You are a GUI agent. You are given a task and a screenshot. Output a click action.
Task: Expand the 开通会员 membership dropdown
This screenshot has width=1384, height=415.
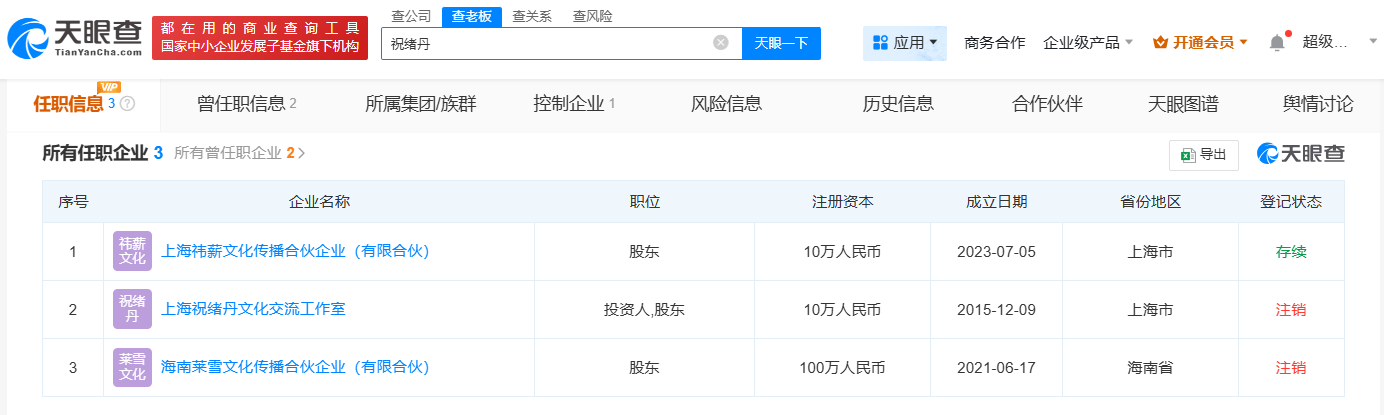[1200, 43]
